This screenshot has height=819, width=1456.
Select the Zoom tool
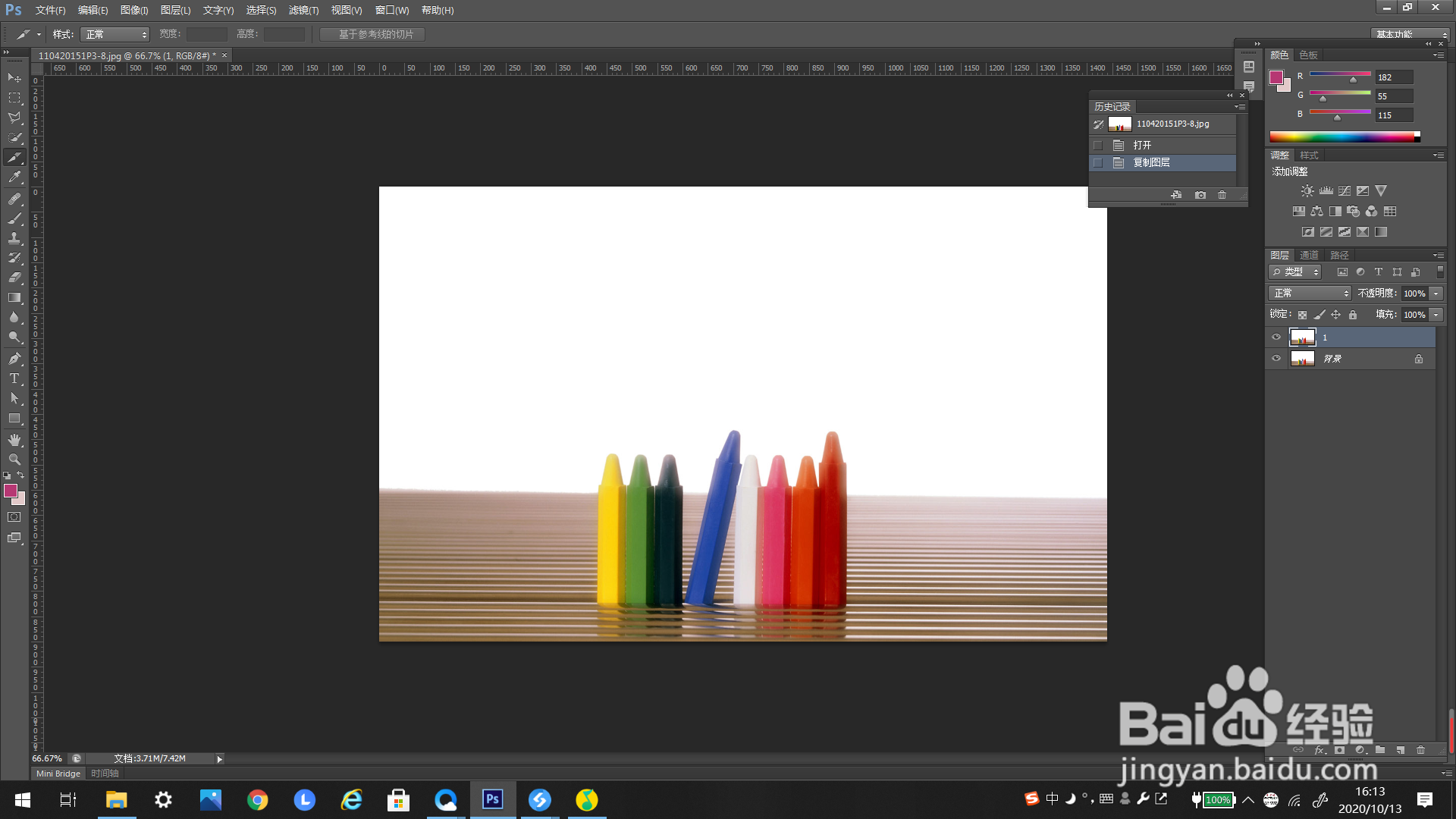click(14, 460)
